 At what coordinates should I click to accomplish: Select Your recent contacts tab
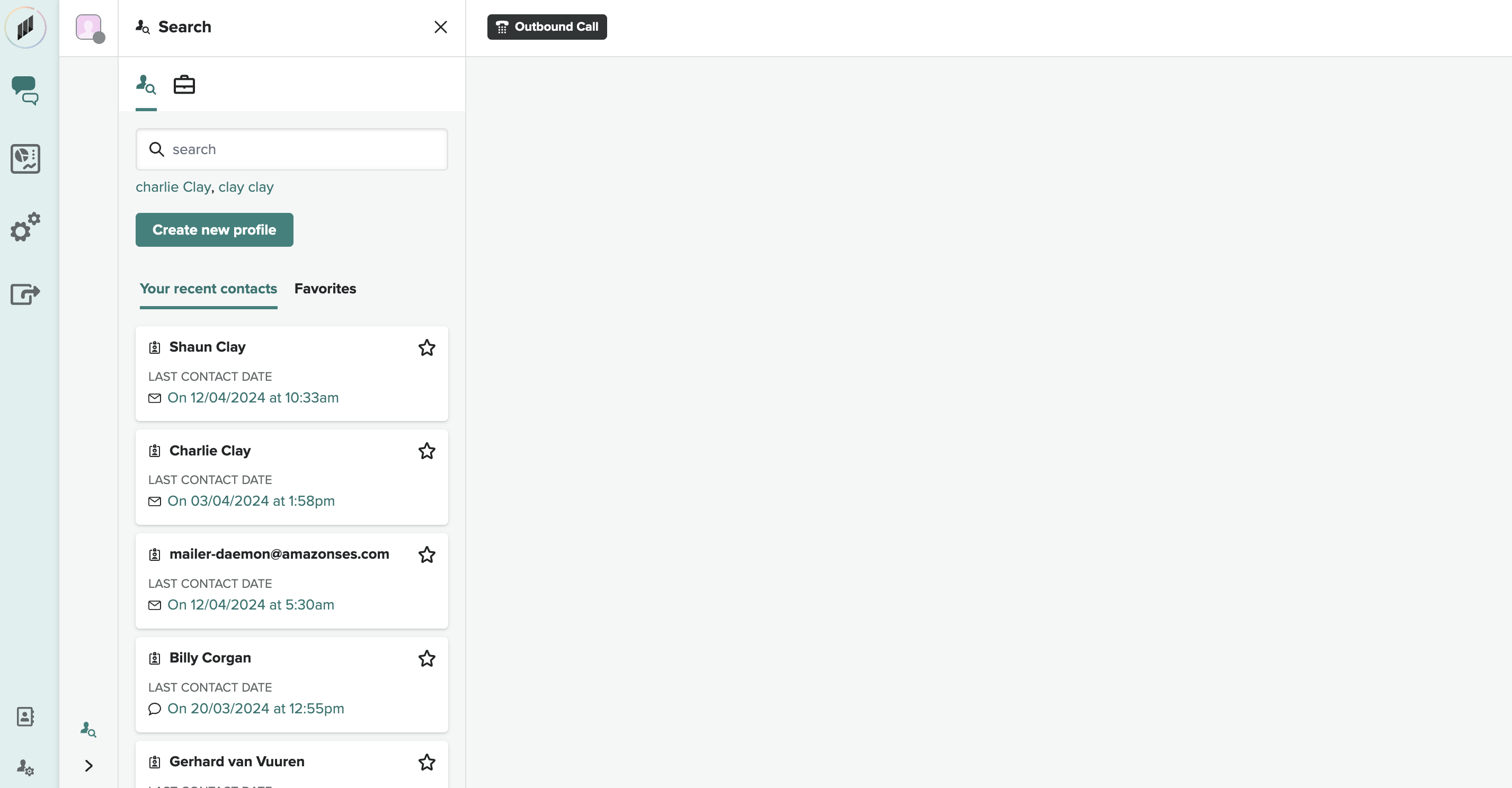pos(208,289)
